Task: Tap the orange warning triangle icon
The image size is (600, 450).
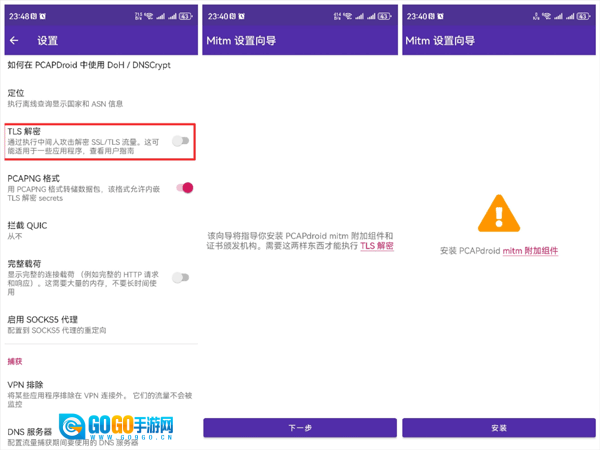Action: point(499,213)
